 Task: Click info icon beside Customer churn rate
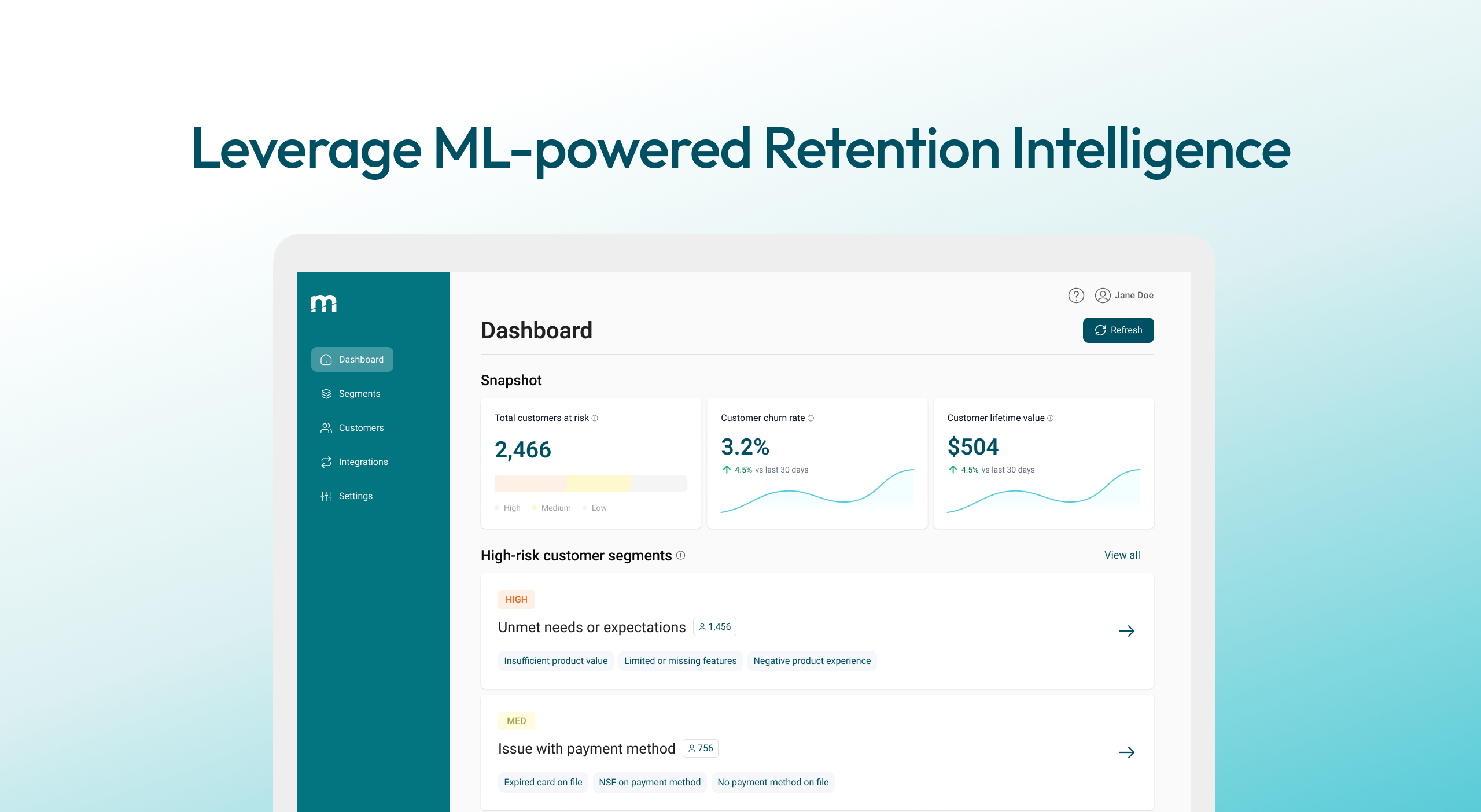811,418
